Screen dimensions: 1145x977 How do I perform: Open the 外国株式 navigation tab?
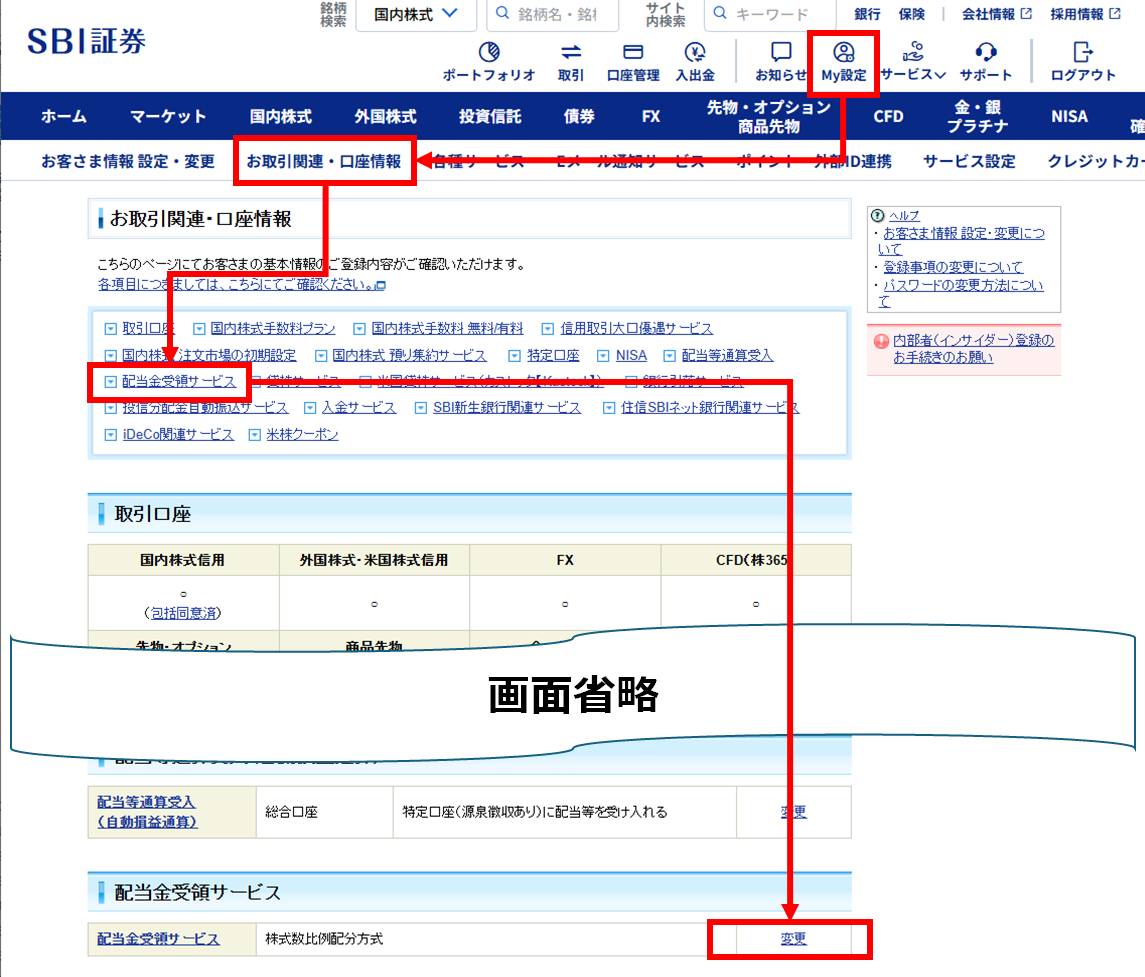click(x=386, y=116)
